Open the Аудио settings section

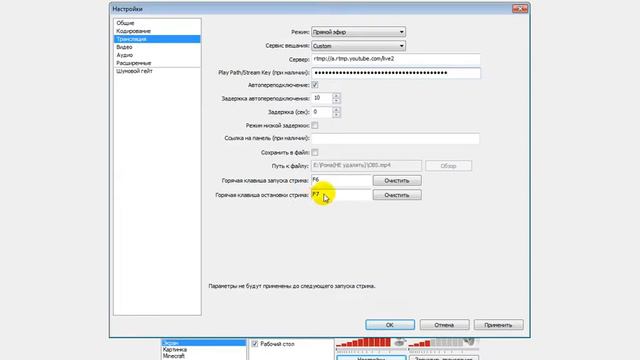(x=157, y=55)
